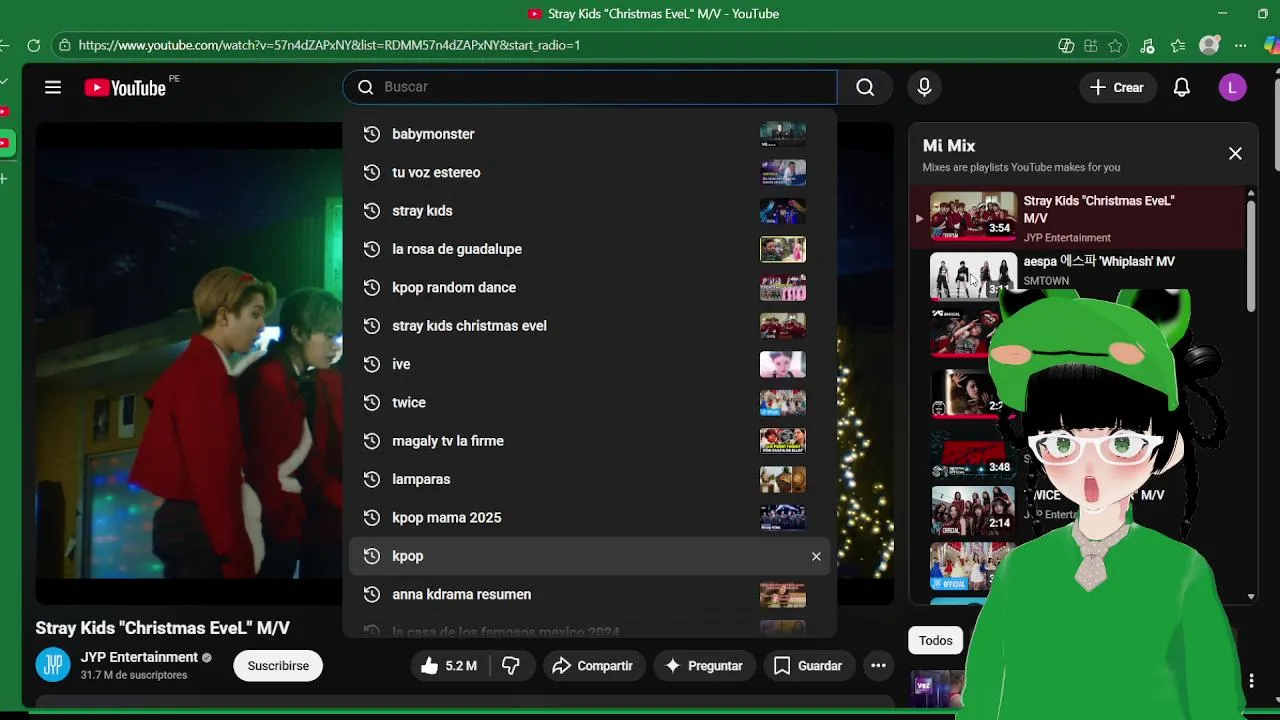The image size is (1280, 720).
Task: Open the mix video with 2:14 duration
Action: (972, 509)
